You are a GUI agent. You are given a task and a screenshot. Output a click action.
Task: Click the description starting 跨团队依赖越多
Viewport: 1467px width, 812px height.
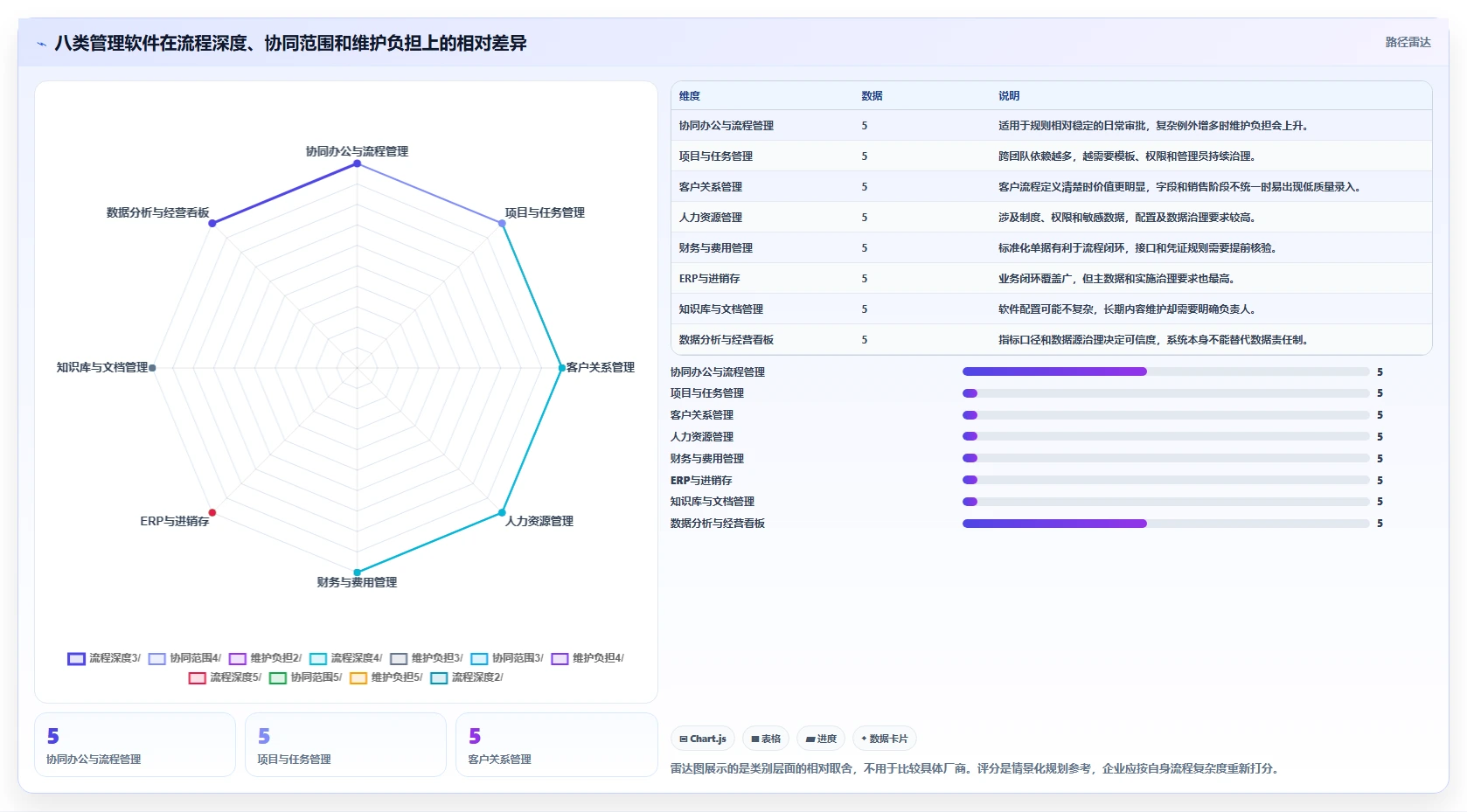(1128, 156)
